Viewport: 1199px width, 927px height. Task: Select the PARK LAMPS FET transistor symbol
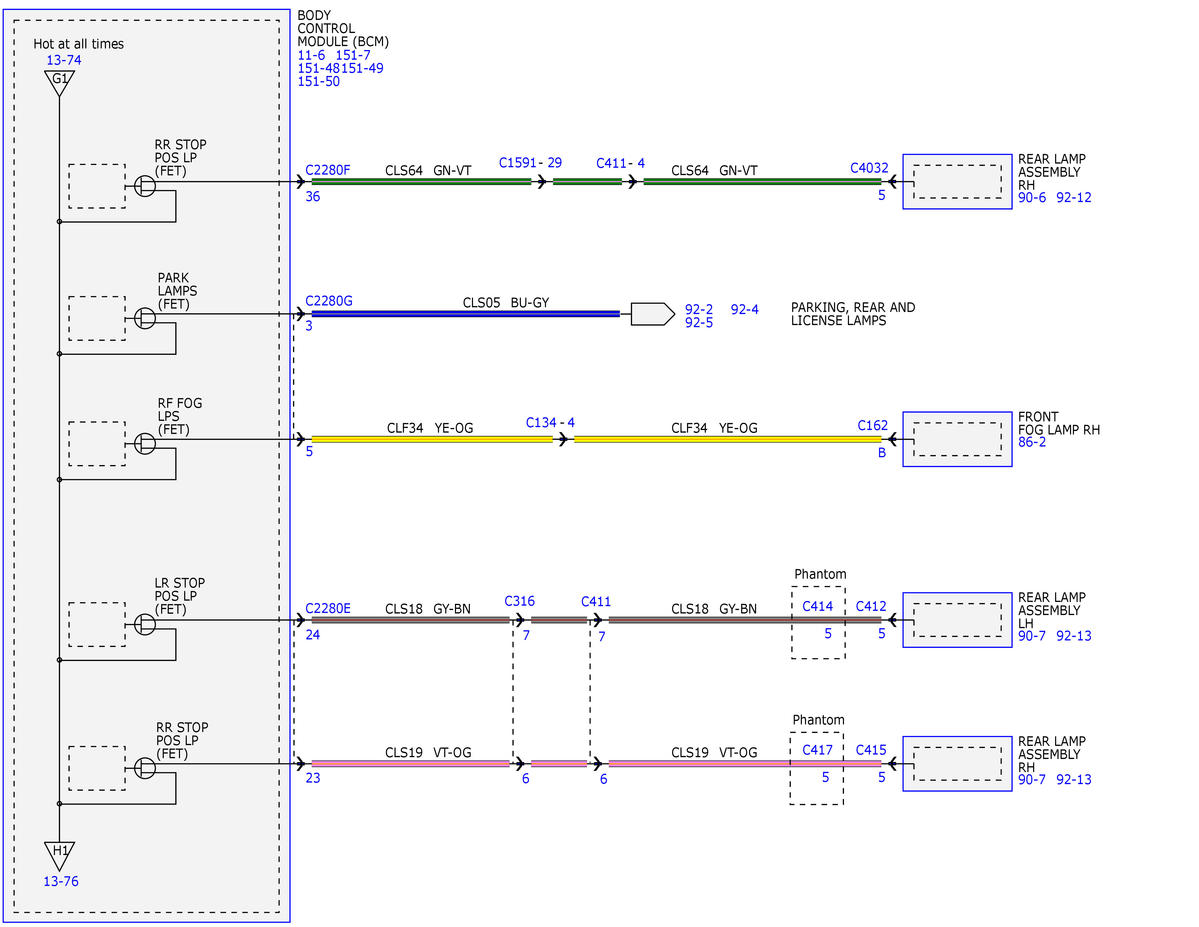click(x=145, y=318)
